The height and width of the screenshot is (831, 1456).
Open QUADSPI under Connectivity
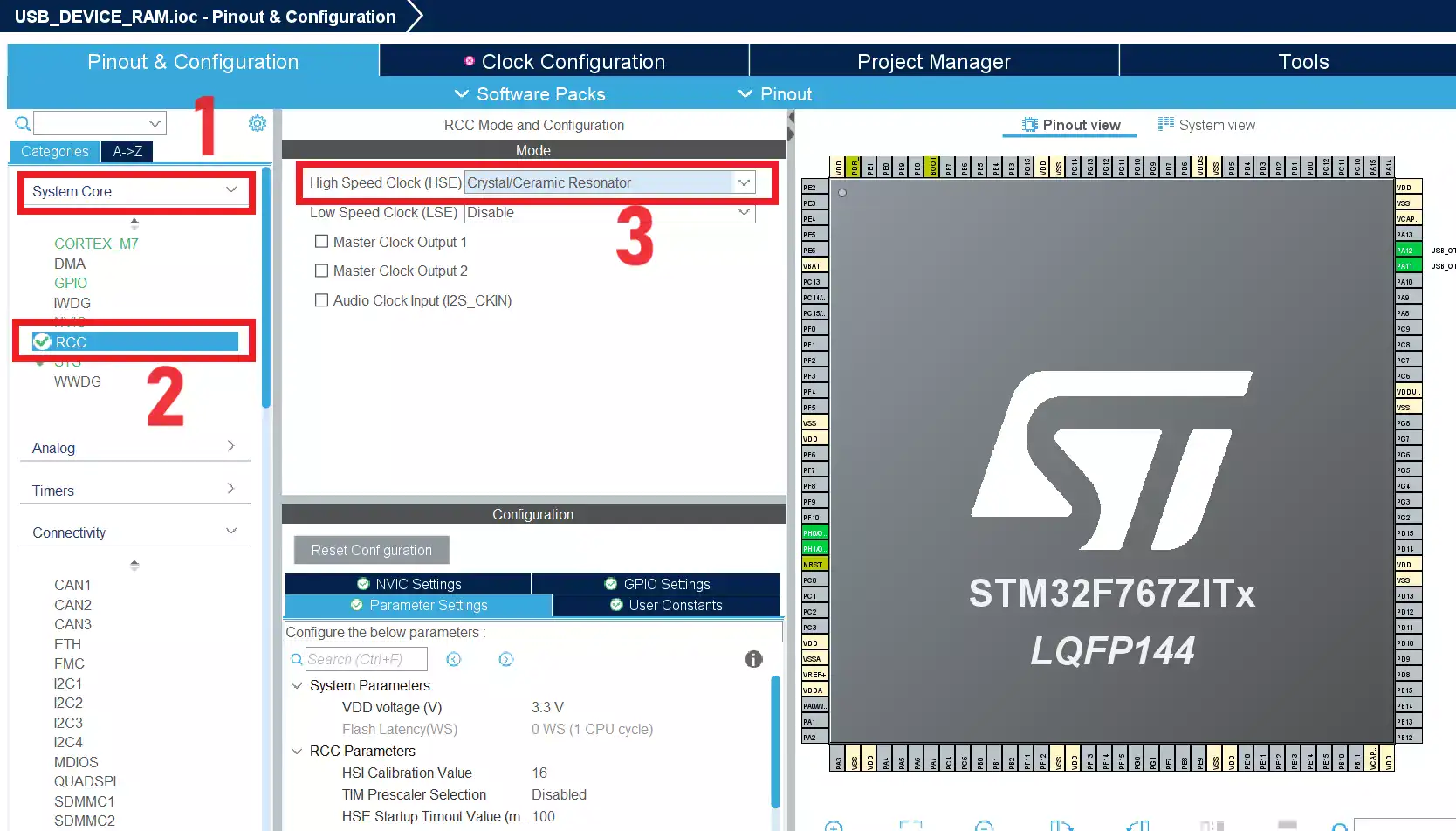[x=86, y=781]
